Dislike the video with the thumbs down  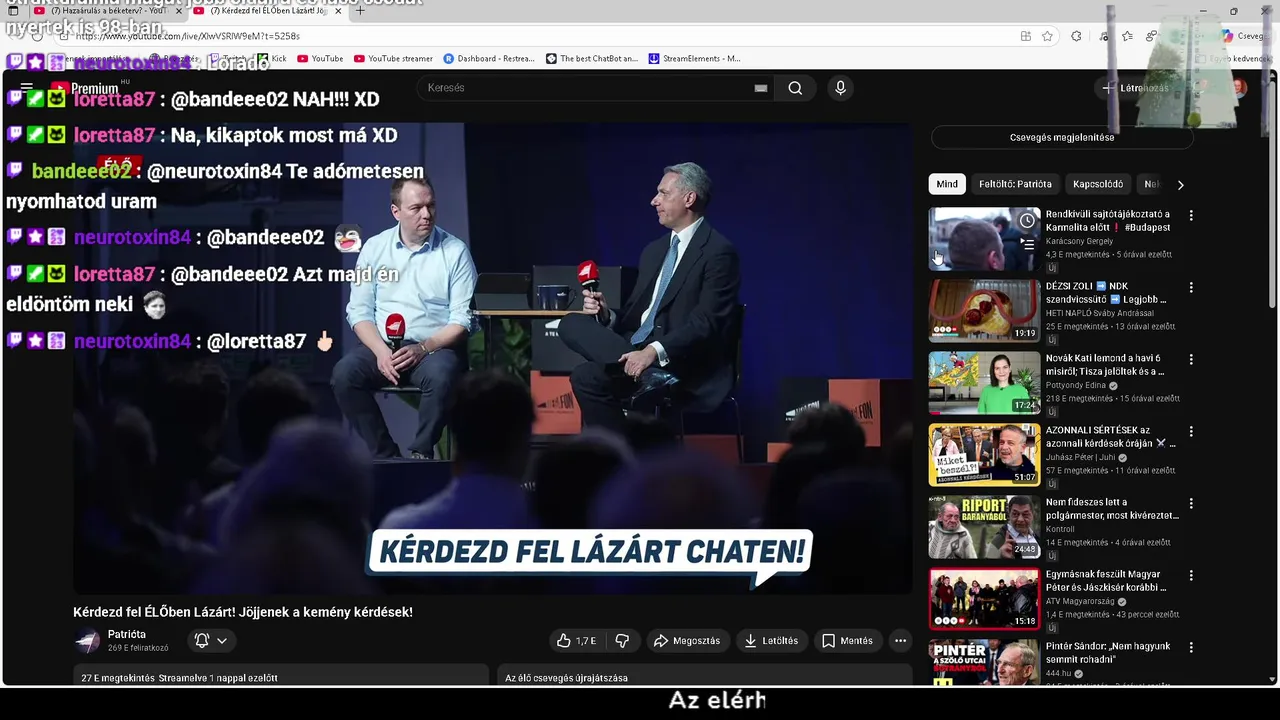coord(622,641)
